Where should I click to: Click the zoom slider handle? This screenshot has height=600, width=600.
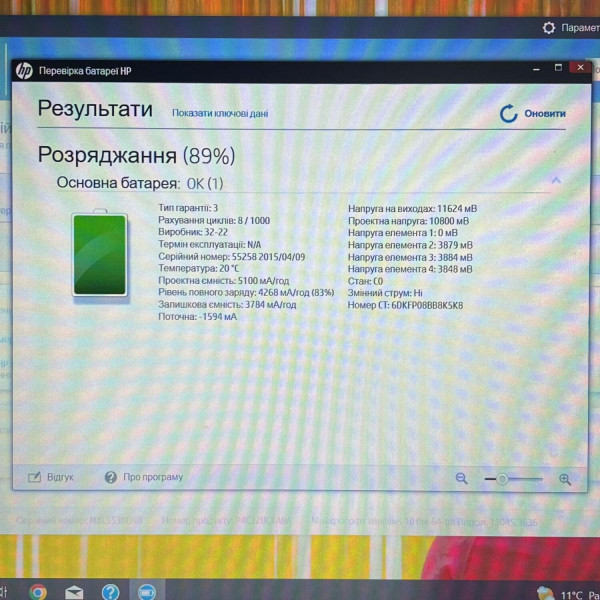pyautogui.click(x=502, y=479)
